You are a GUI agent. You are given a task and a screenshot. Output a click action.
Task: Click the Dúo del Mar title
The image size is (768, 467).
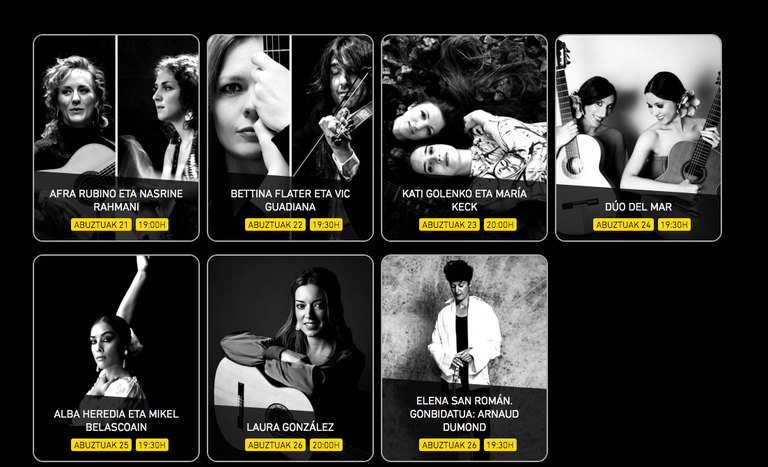pos(638,207)
